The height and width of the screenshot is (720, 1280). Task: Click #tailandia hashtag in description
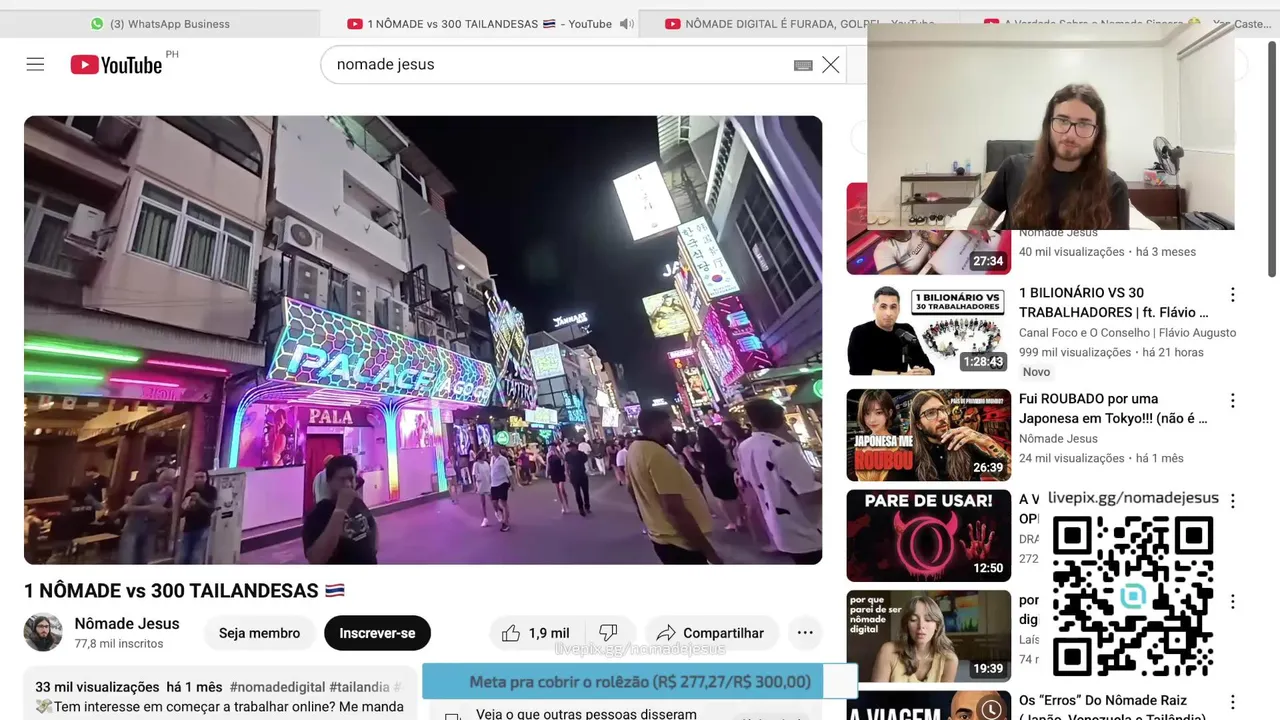coord(359,687)
